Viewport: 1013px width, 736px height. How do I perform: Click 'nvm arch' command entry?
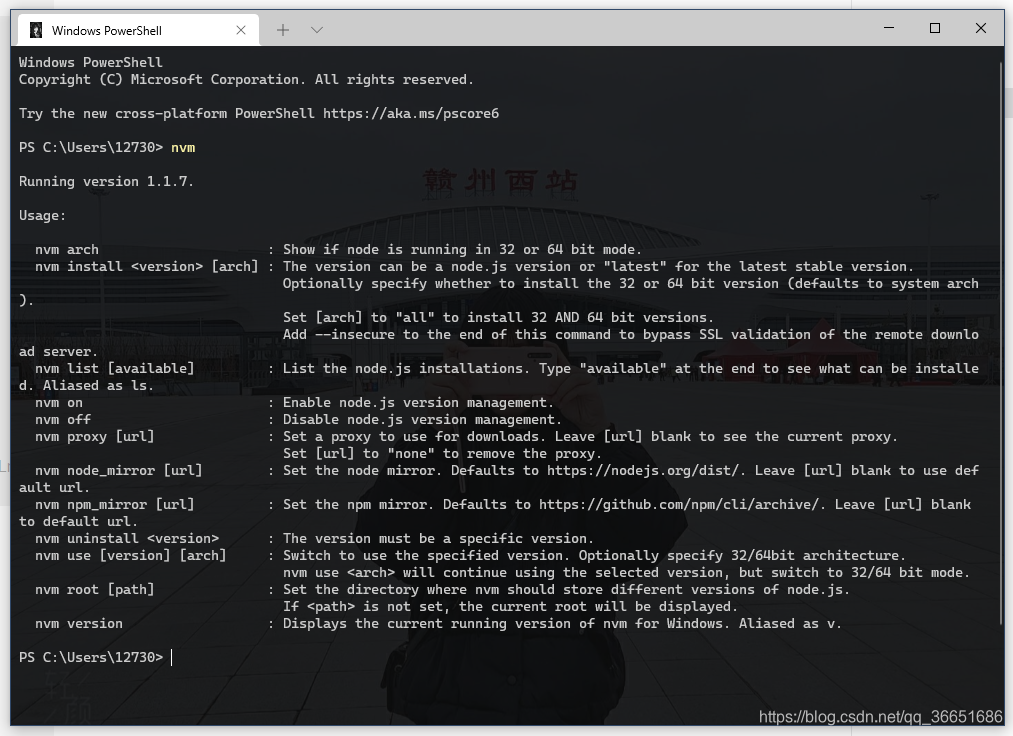tap(67, 249)
